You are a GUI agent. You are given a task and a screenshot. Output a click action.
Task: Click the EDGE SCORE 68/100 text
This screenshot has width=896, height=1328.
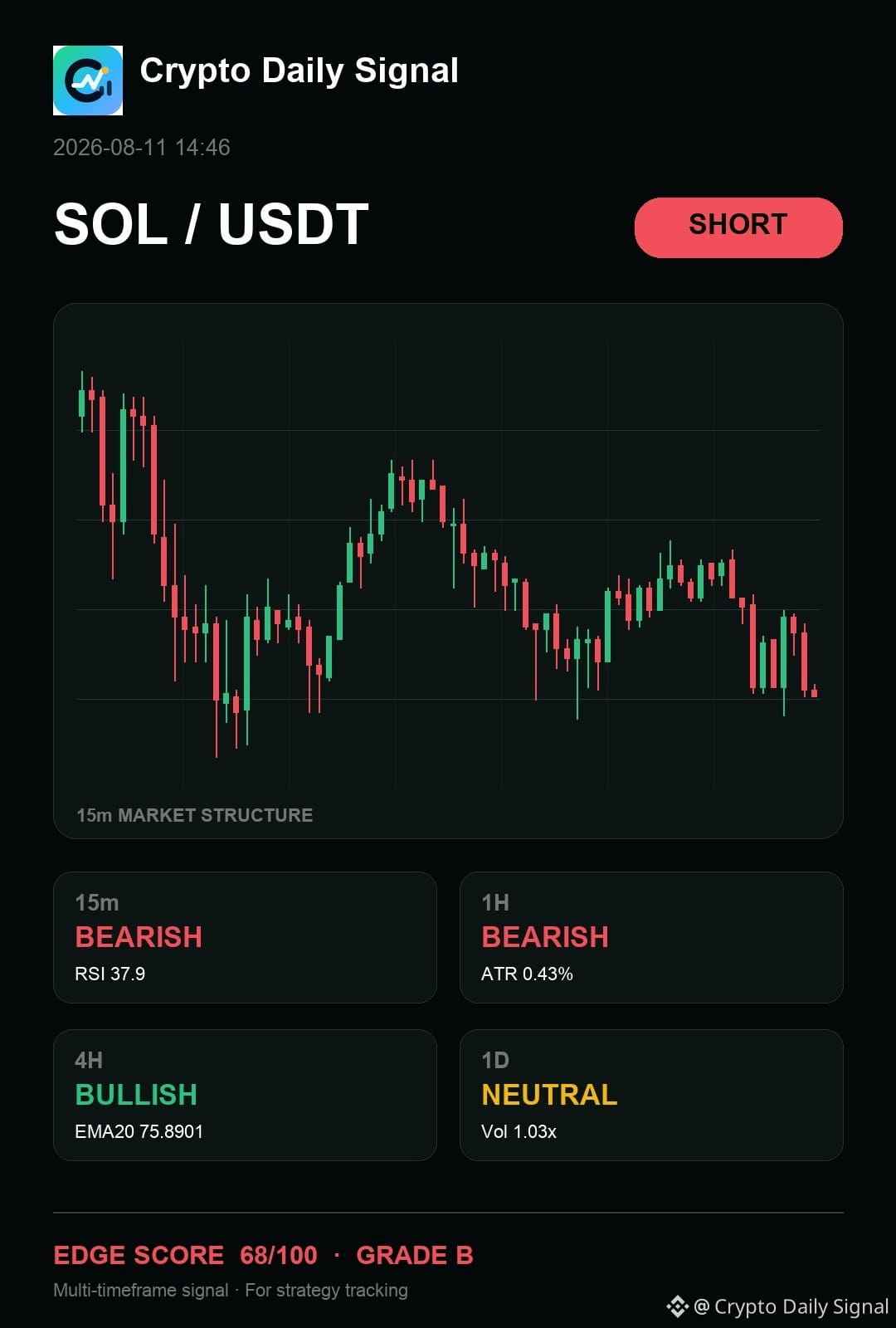pos(185,1255)
